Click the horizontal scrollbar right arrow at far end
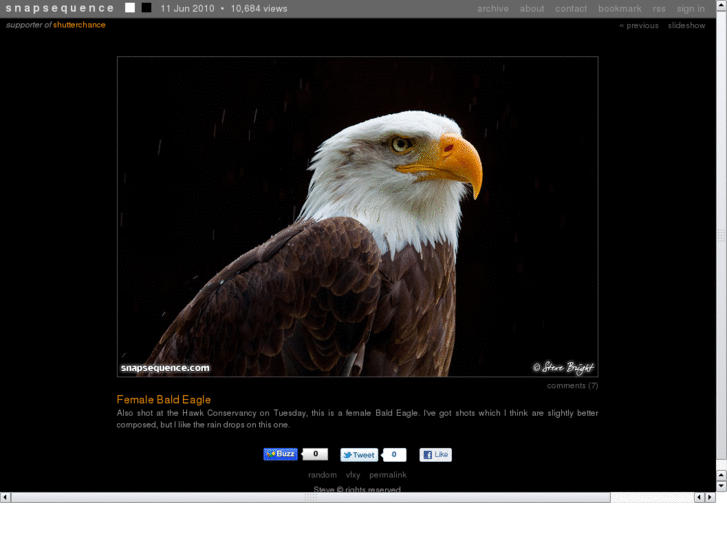 click(x=710, y=497)
